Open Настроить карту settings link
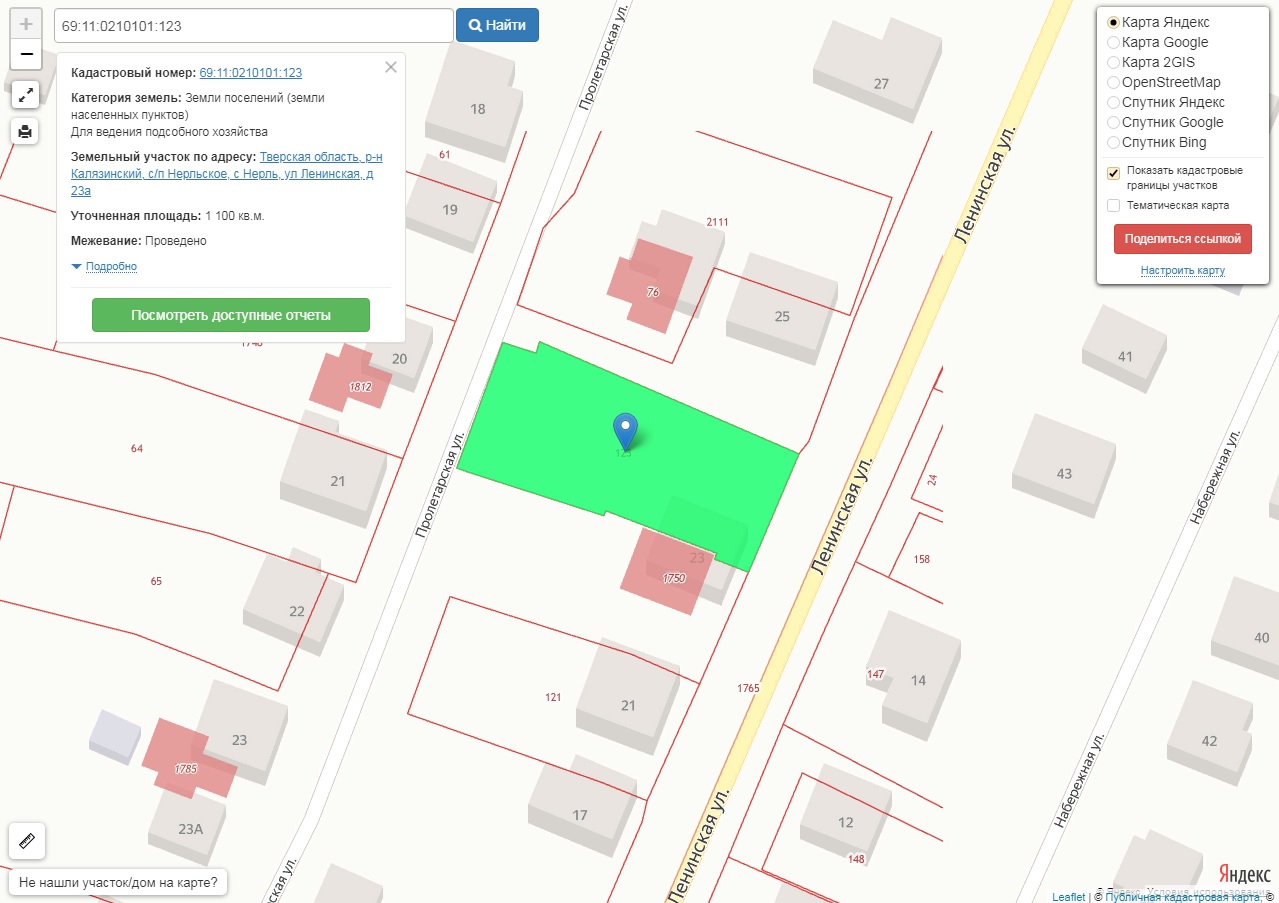The height and width of the screenshot is (903, 1279). 1183,271
